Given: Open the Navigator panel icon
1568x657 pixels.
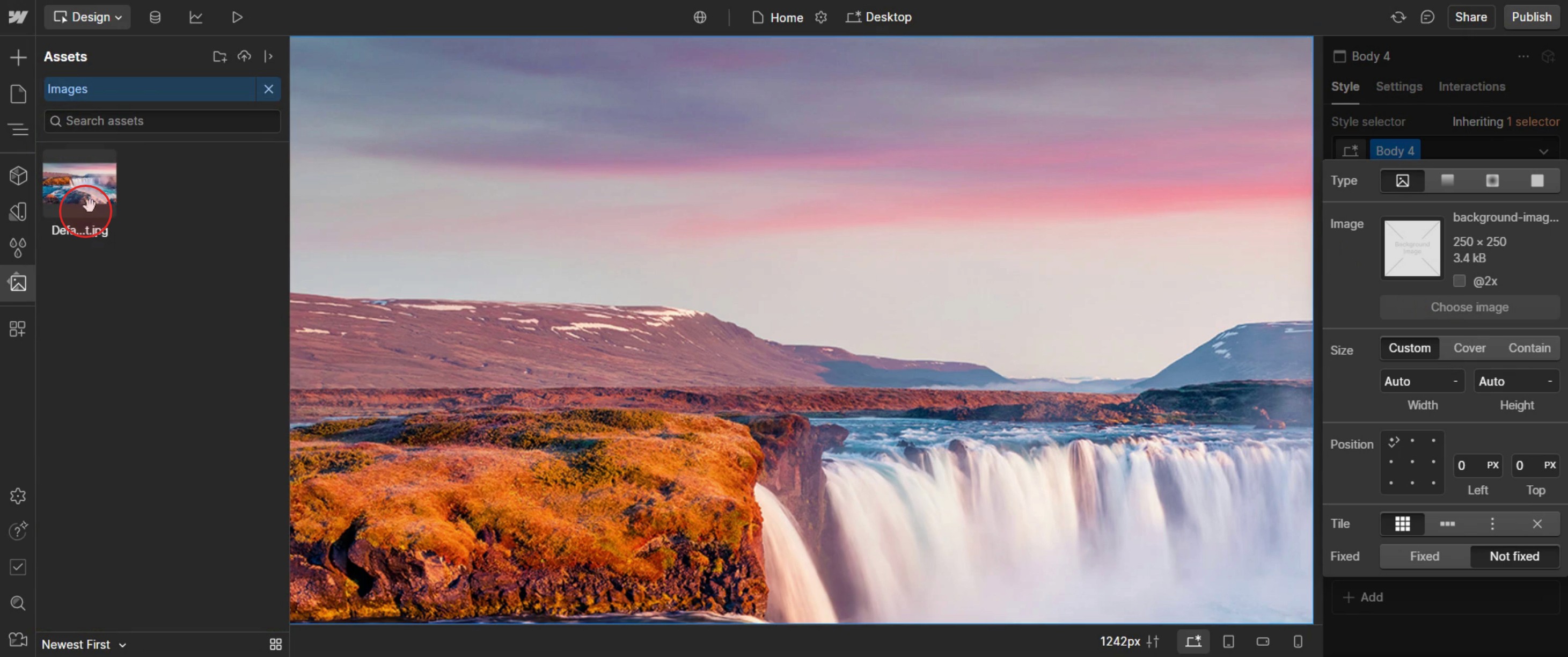Looking at the screenshot, I should [x=18, y=129].
